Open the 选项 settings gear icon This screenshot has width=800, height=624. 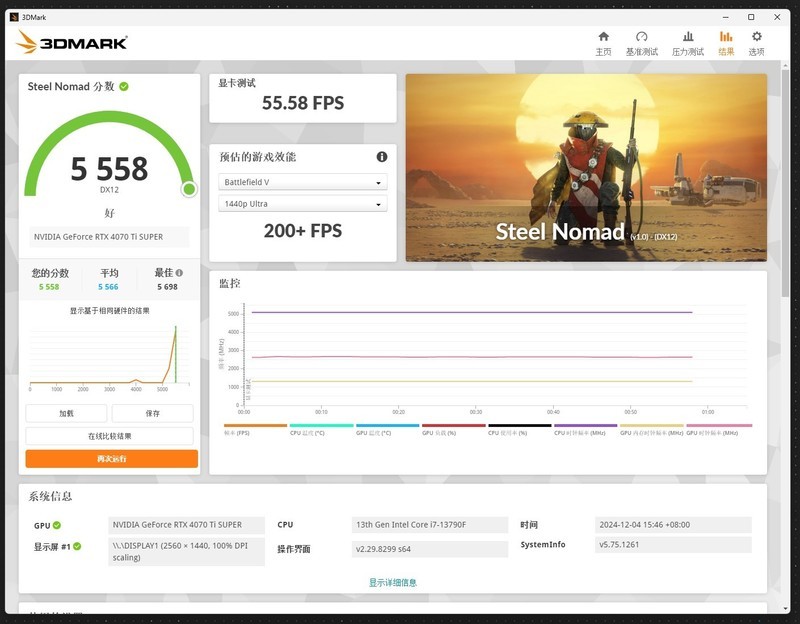(757, 36)
